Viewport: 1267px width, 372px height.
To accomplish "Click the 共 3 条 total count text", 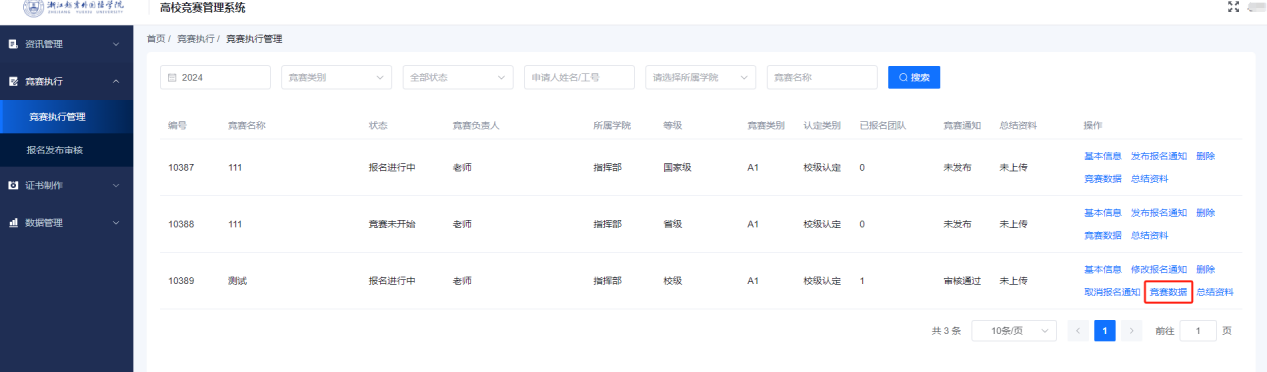I will tap(946, 330).
